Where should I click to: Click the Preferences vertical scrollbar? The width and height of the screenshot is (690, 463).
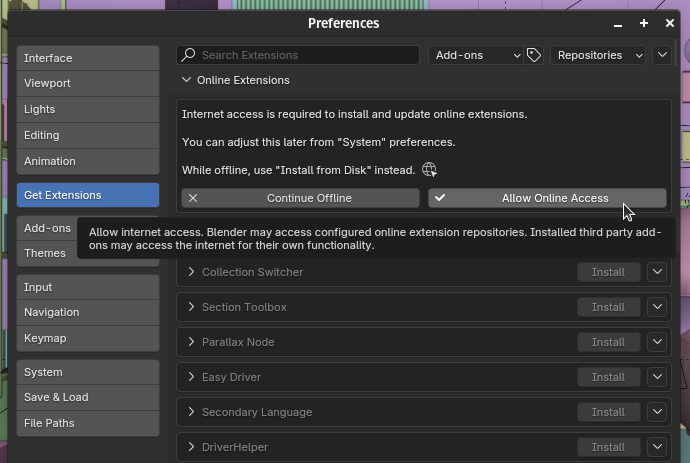[676, 54]
